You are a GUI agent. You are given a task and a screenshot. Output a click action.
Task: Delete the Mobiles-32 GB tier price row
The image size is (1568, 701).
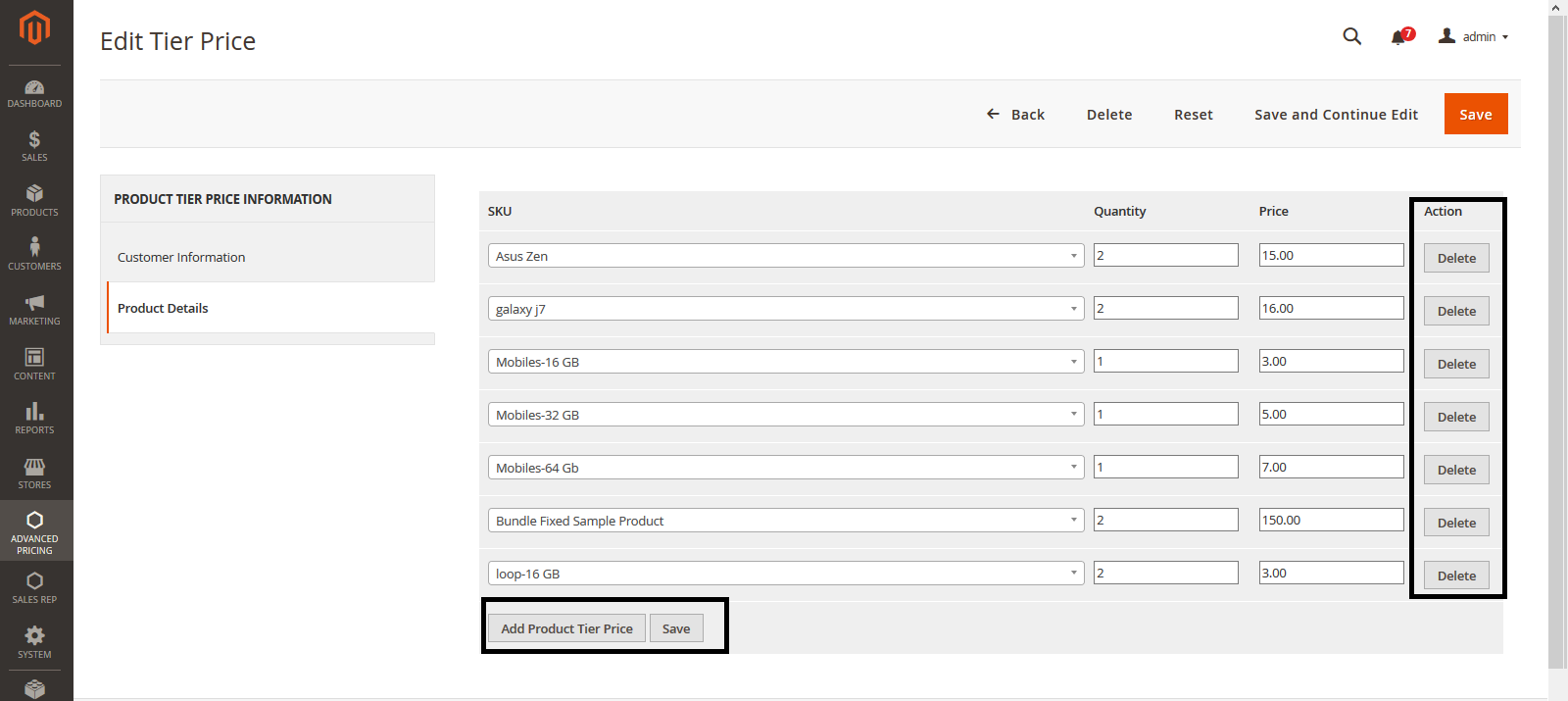coord(1456,417)
